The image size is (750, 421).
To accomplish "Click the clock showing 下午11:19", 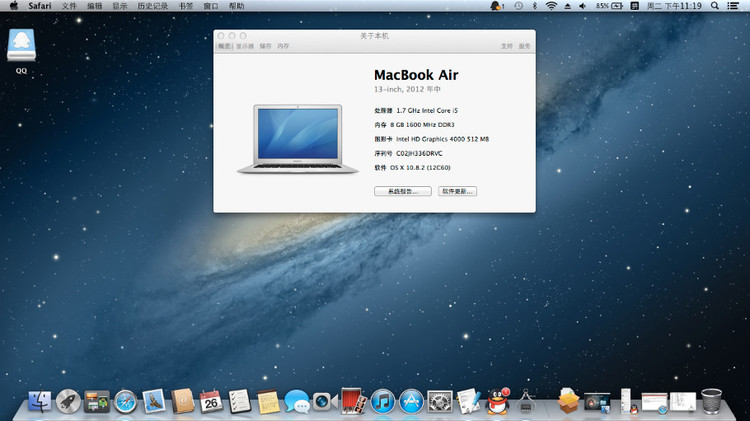I will pyautogui.click(x=674, y=6).
